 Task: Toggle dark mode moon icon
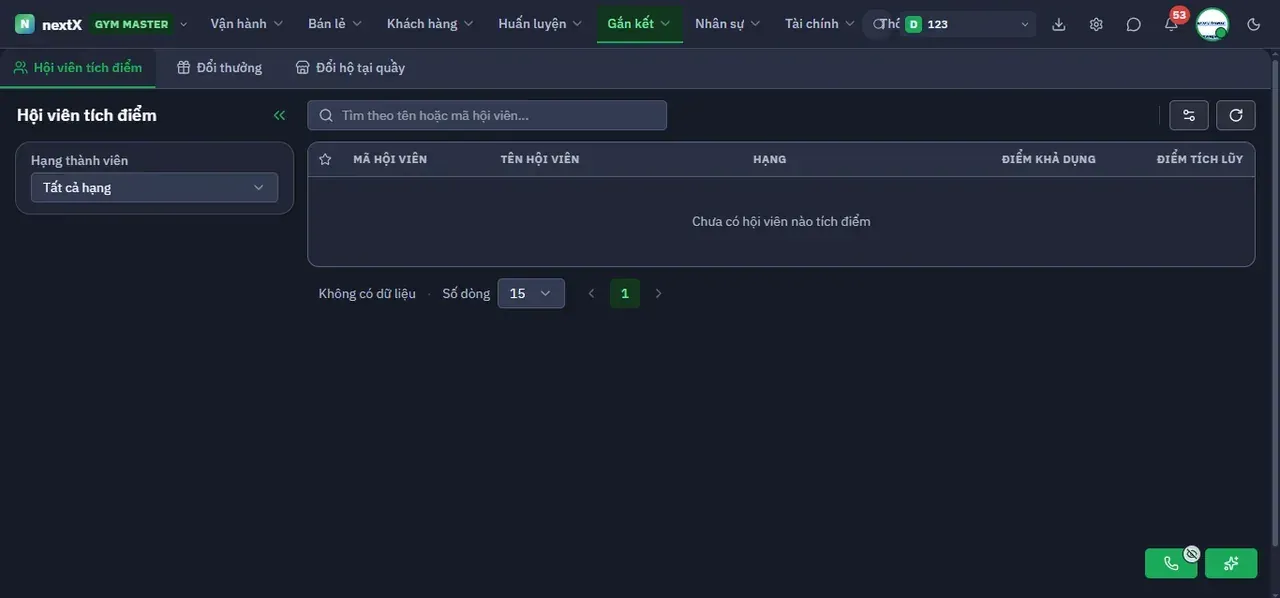pos(1254,24)
